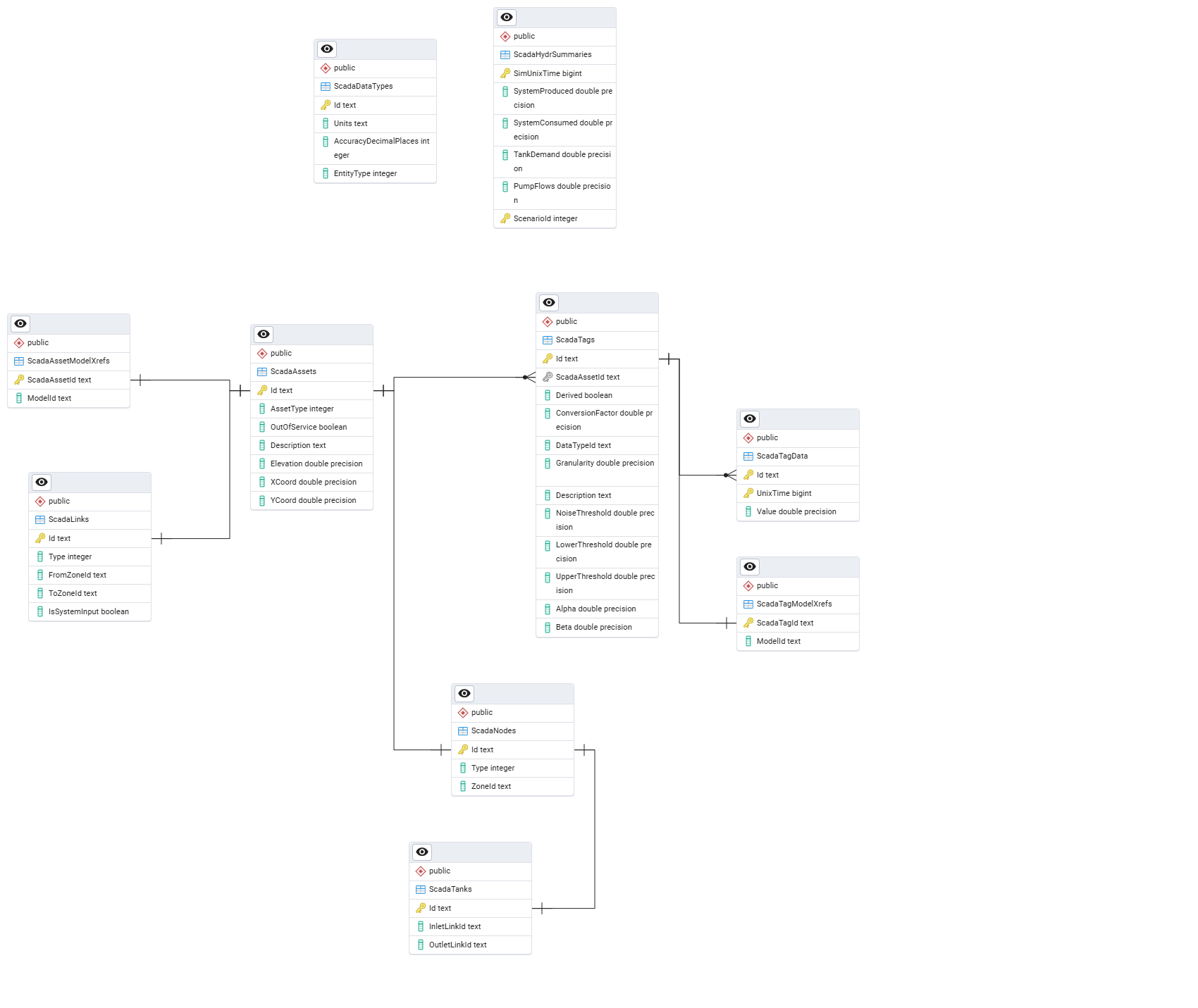This screenshot has width=1198, height=1008.
Task: Click schema diamond icon in ScadaHydrSummaries
Action: [x=505, y=37]
